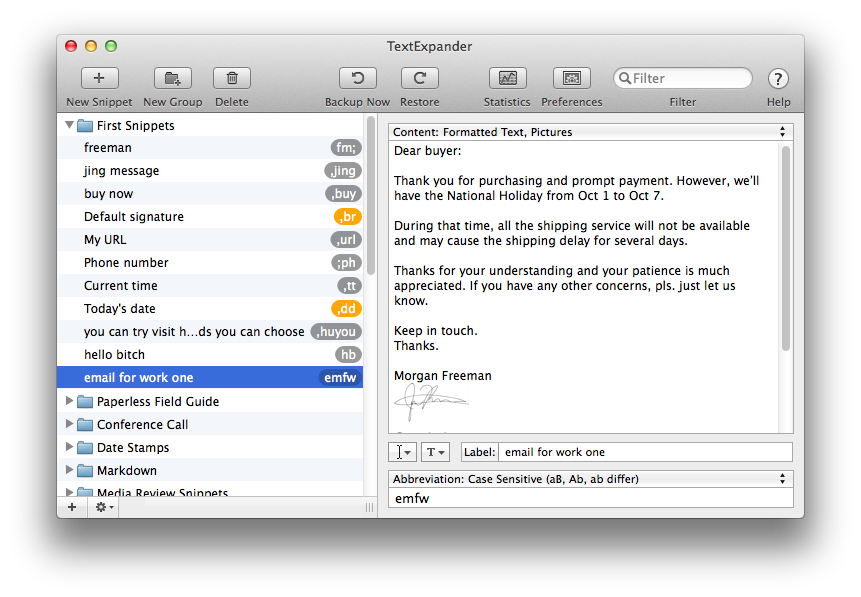Click the abbreviation field containing emfw
The width and height of the screenshot is (861, 597).
pos(591,498)
